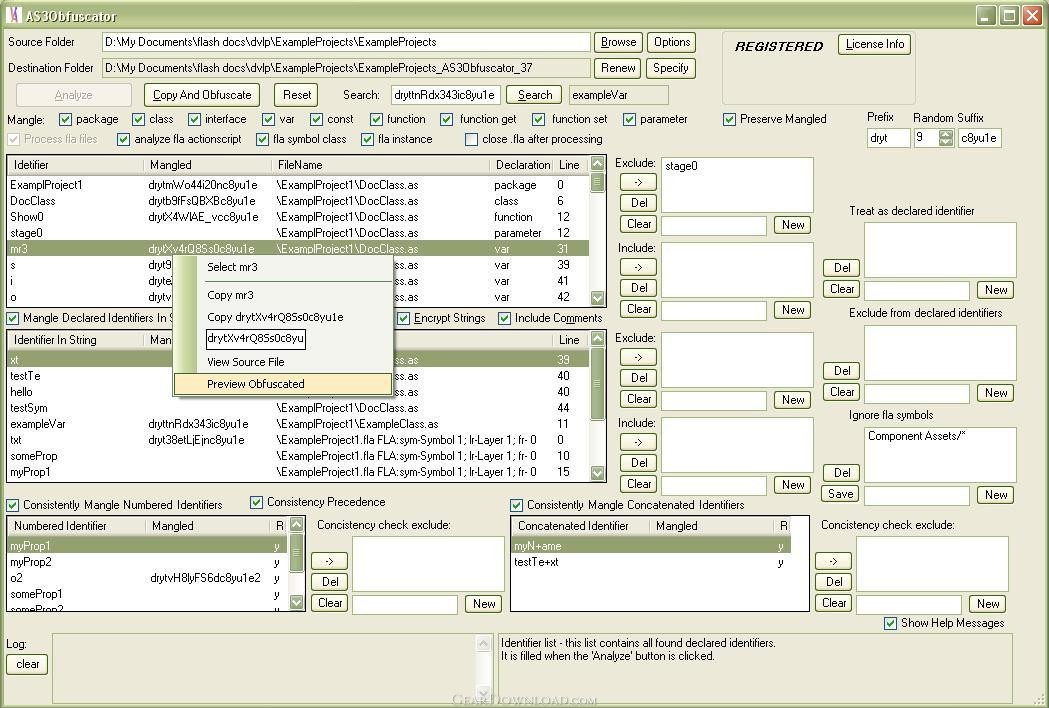Image resolution: width=1049 pixels, height=708 pixels.
Task: Select o2 in Numbered Identifier list
Action: (148, 578)
